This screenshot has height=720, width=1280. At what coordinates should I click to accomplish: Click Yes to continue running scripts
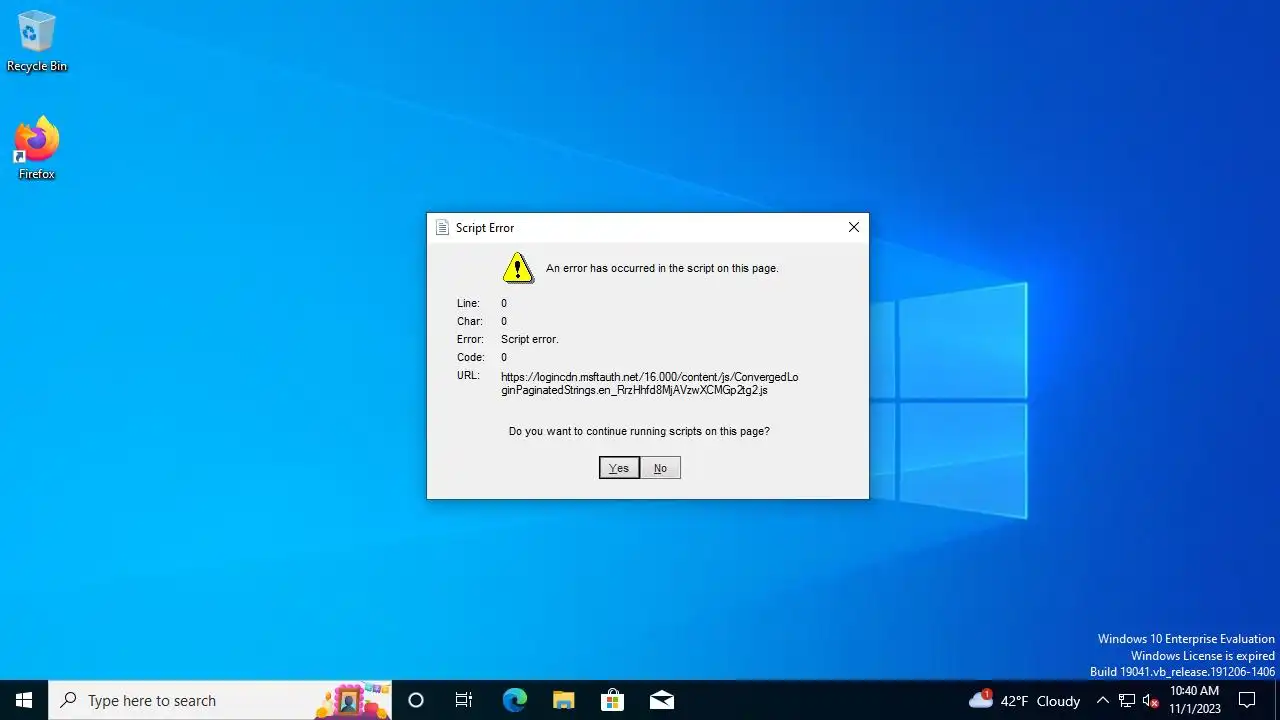pyautogui.click(x=619, y=468)
